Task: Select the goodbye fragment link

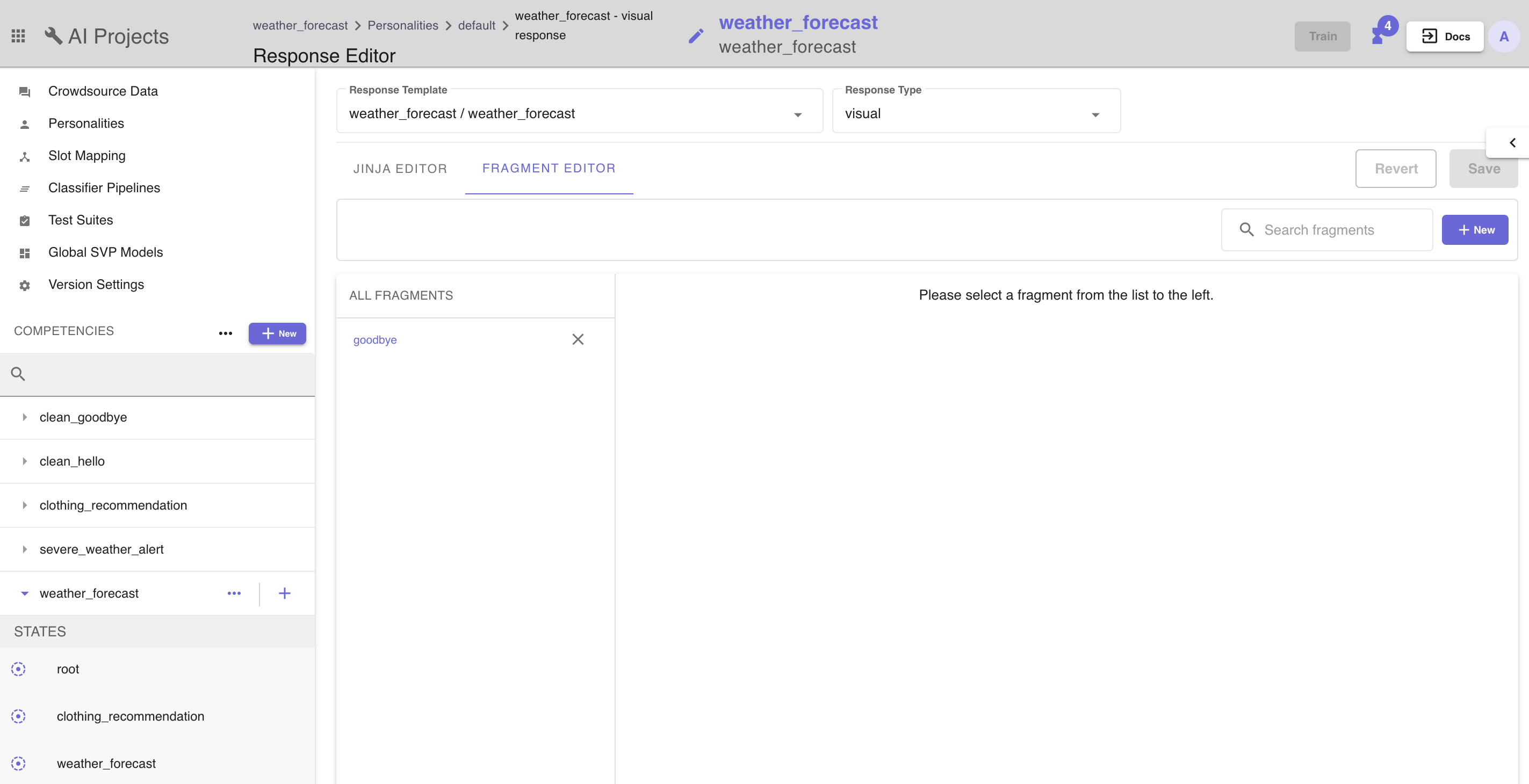Action: (374, 340)
